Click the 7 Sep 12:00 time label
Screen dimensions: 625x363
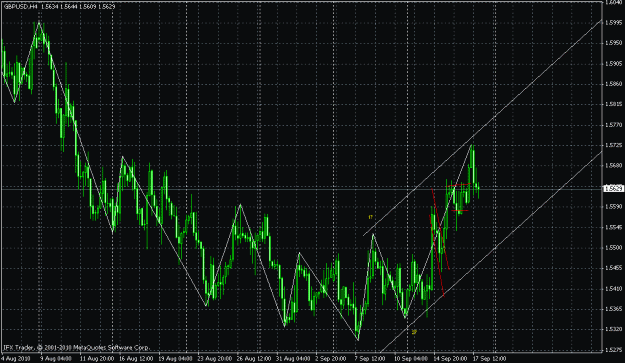[x=370, y=358]
